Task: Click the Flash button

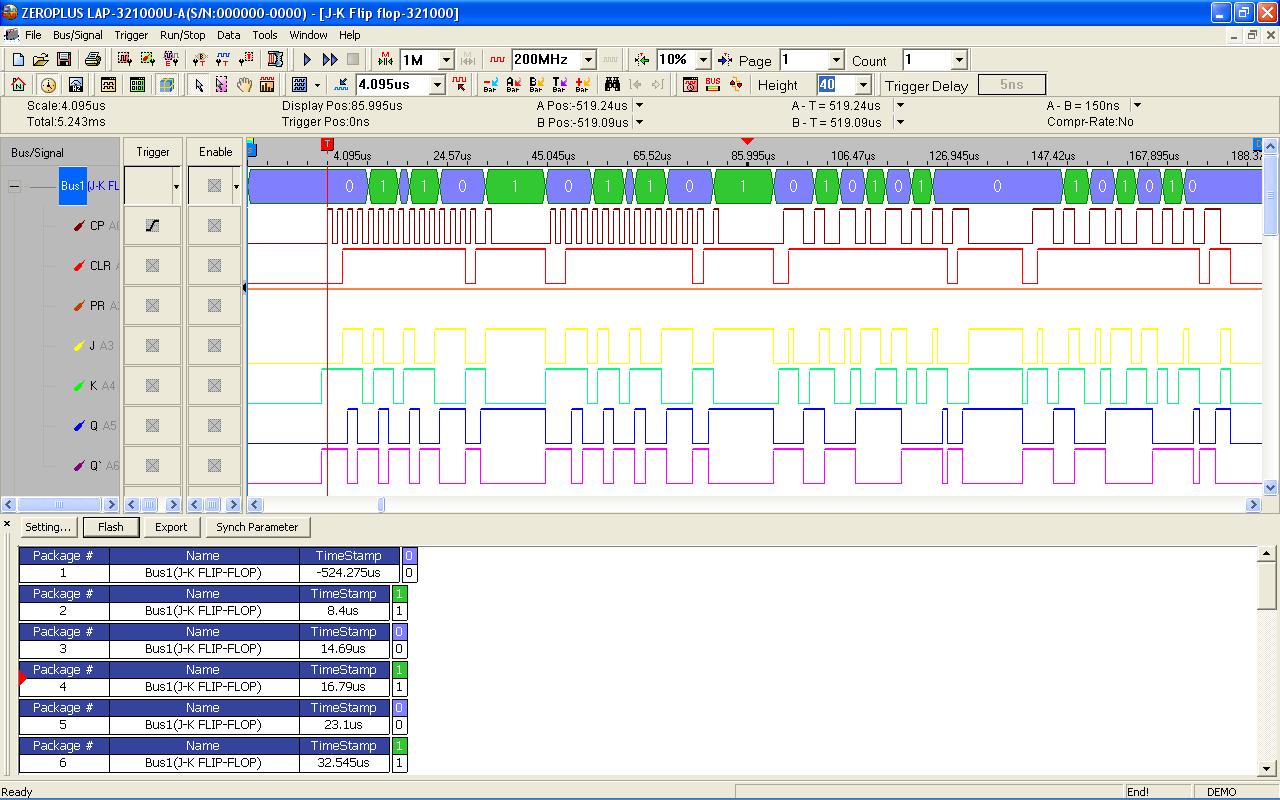Action: 111,527
